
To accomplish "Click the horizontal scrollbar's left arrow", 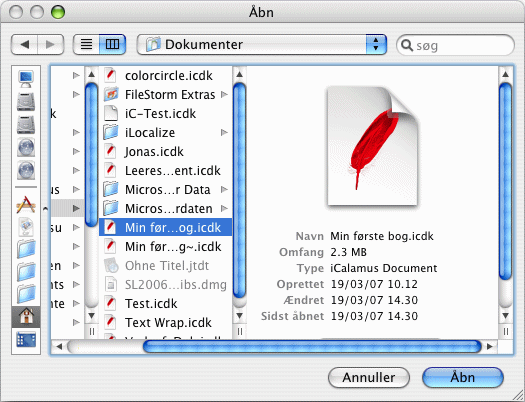I will 60,346.
